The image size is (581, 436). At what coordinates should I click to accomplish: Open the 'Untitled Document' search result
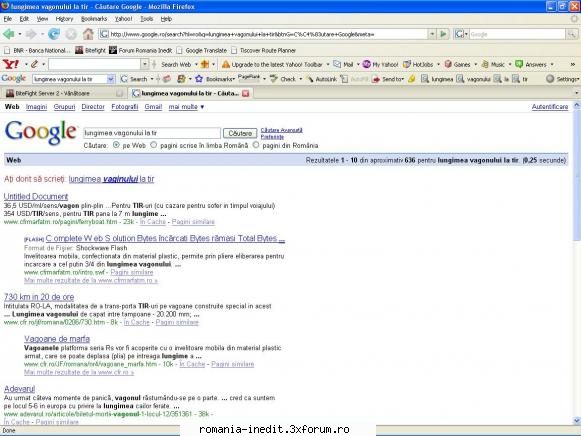(x=36, y=197)
